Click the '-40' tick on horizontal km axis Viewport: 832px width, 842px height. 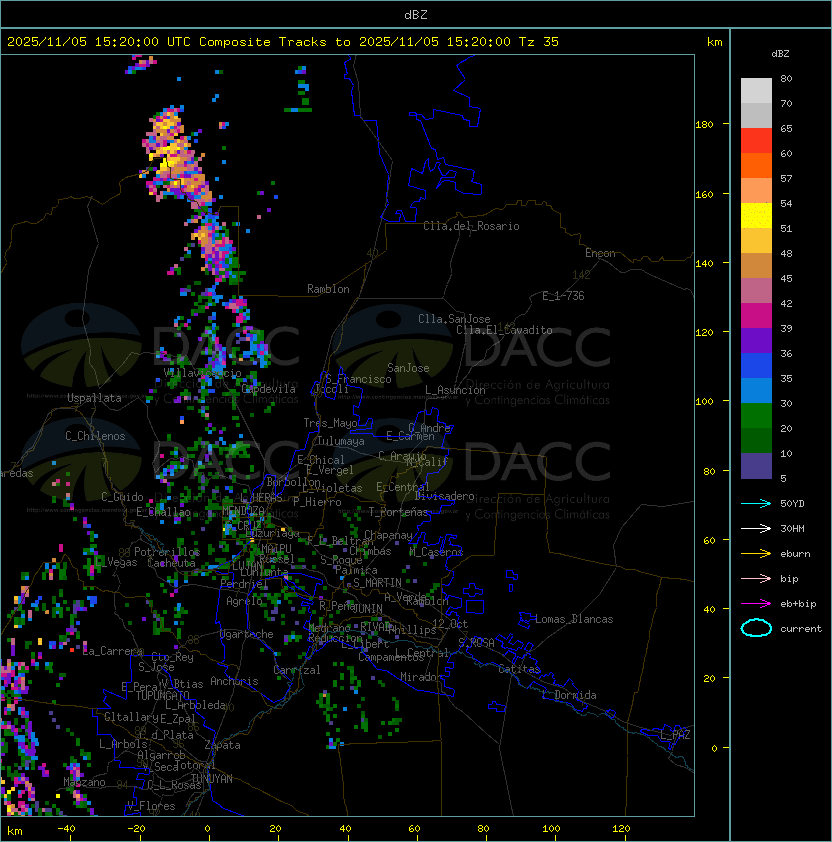pyautogui.click(x=66, y=829)
